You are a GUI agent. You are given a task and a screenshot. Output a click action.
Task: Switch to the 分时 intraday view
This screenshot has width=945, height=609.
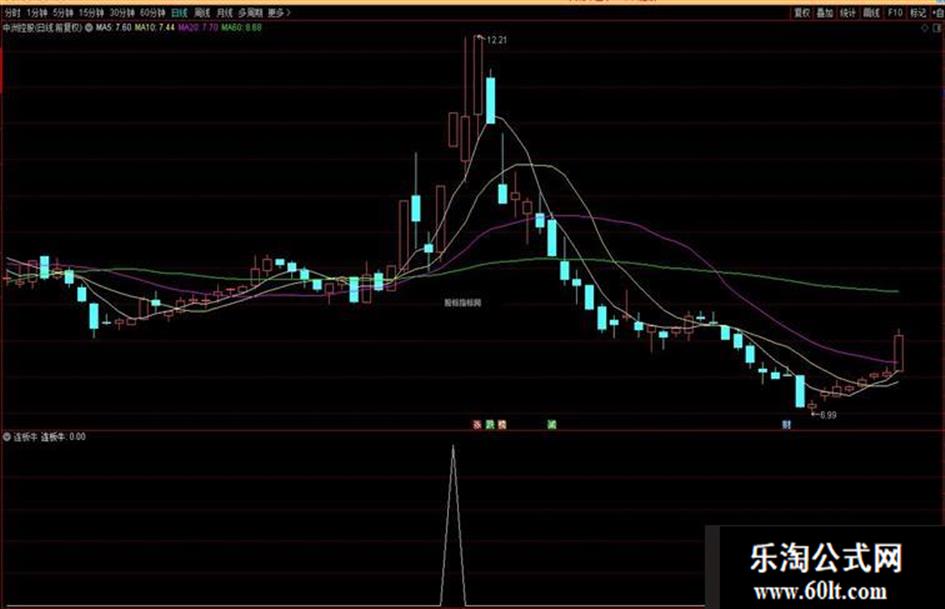coord(12,13)
